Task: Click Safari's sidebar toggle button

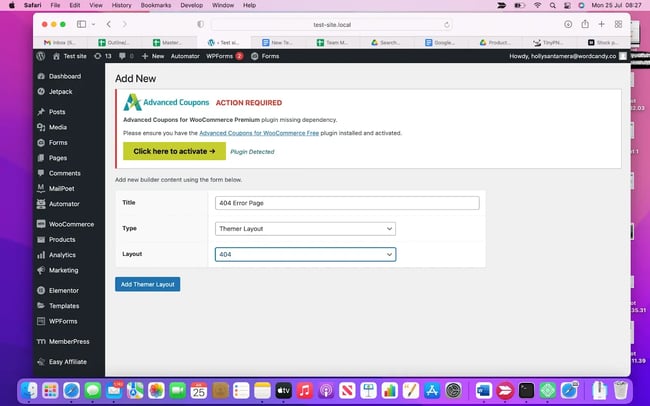Action: pyautogui.click(x=80, y=23)
